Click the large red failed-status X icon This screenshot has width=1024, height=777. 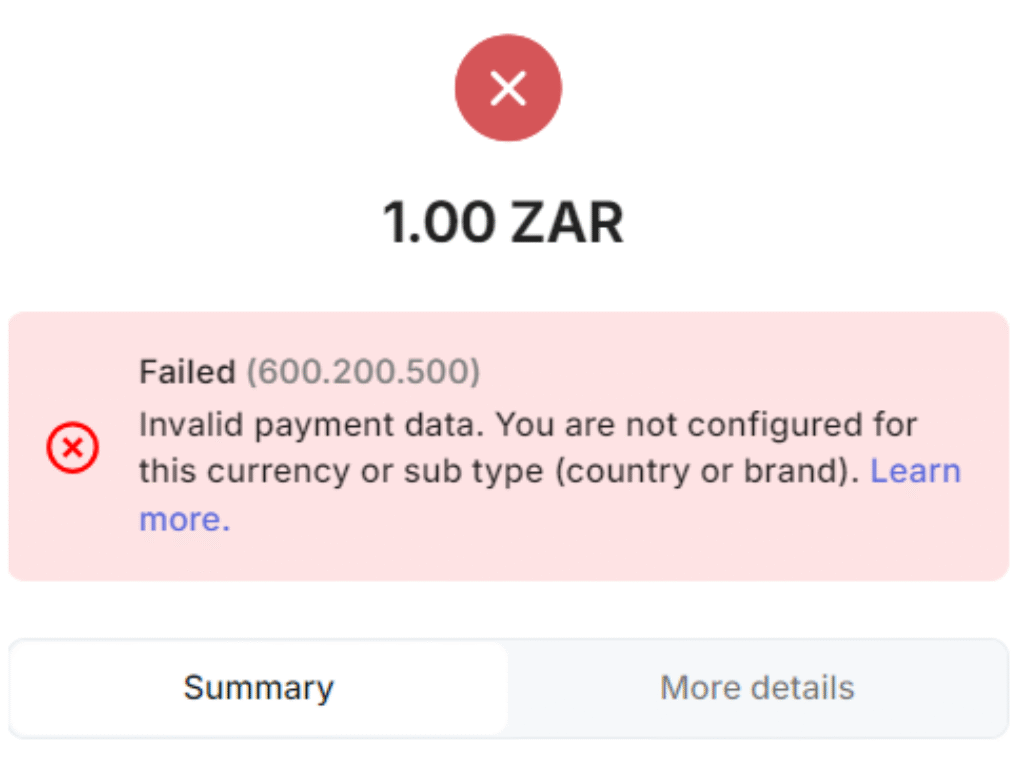coord(508,89)
